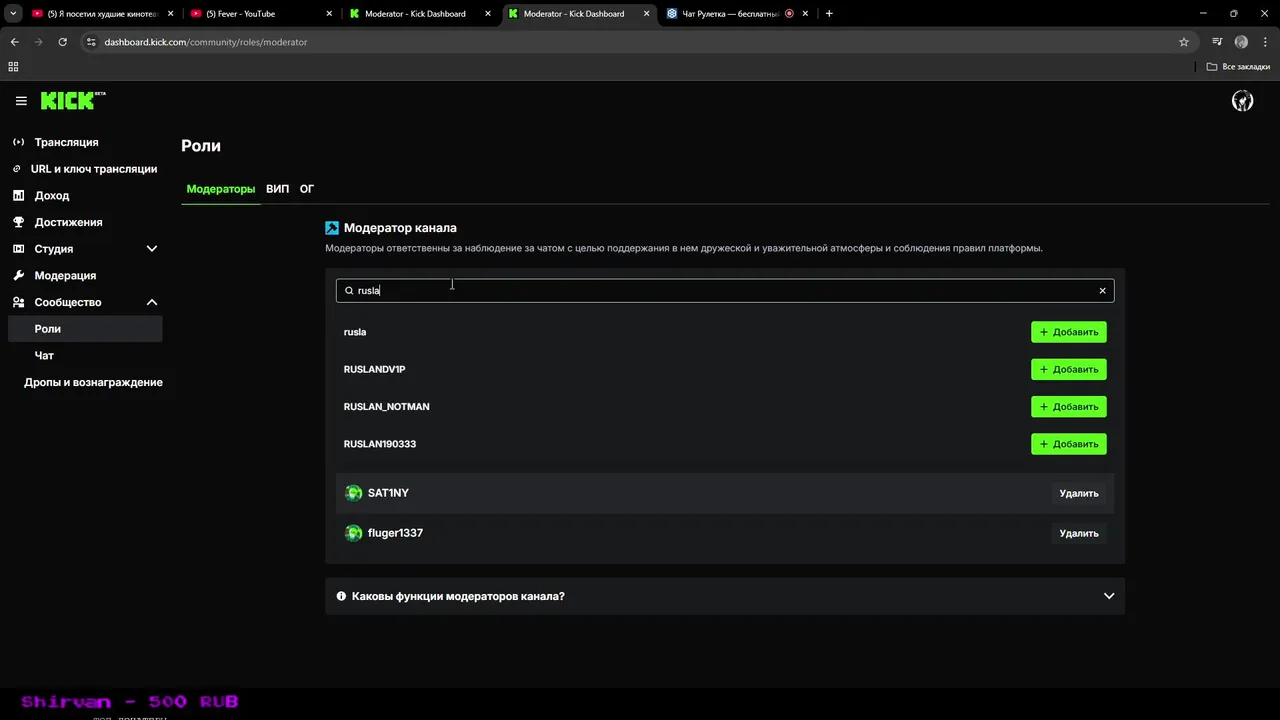The image size is (1280, 720).
Task: Click the URL и ключ трансляции key icon
Action: click(17, 169)
